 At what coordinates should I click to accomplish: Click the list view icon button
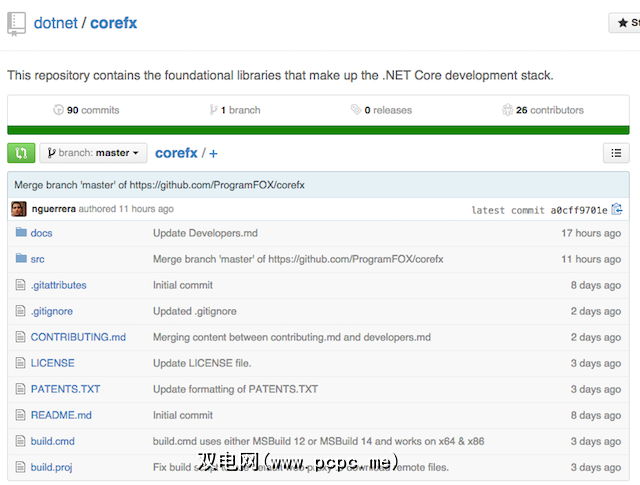coord(616,153)
